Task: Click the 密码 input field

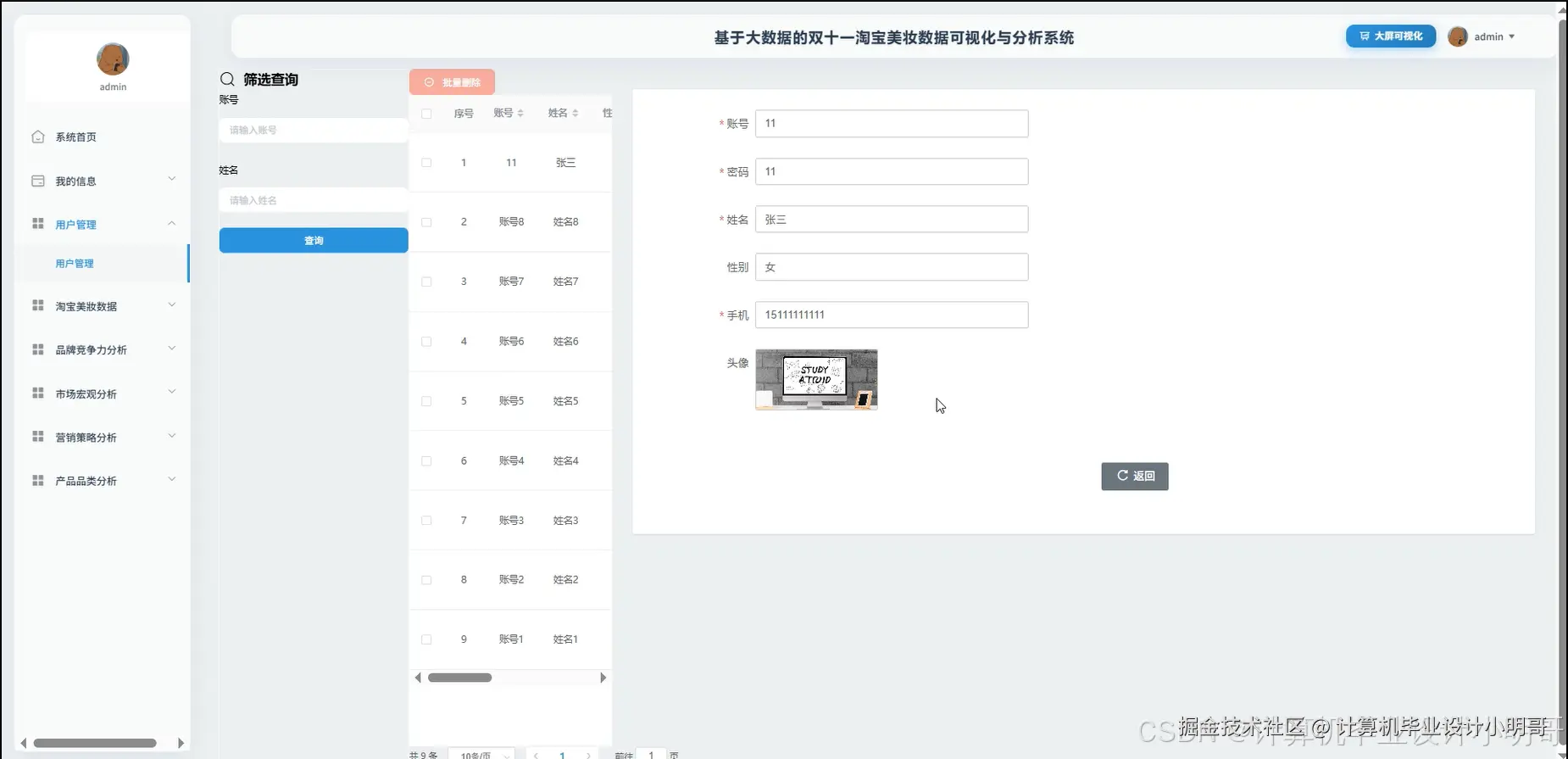Action: 892,171
